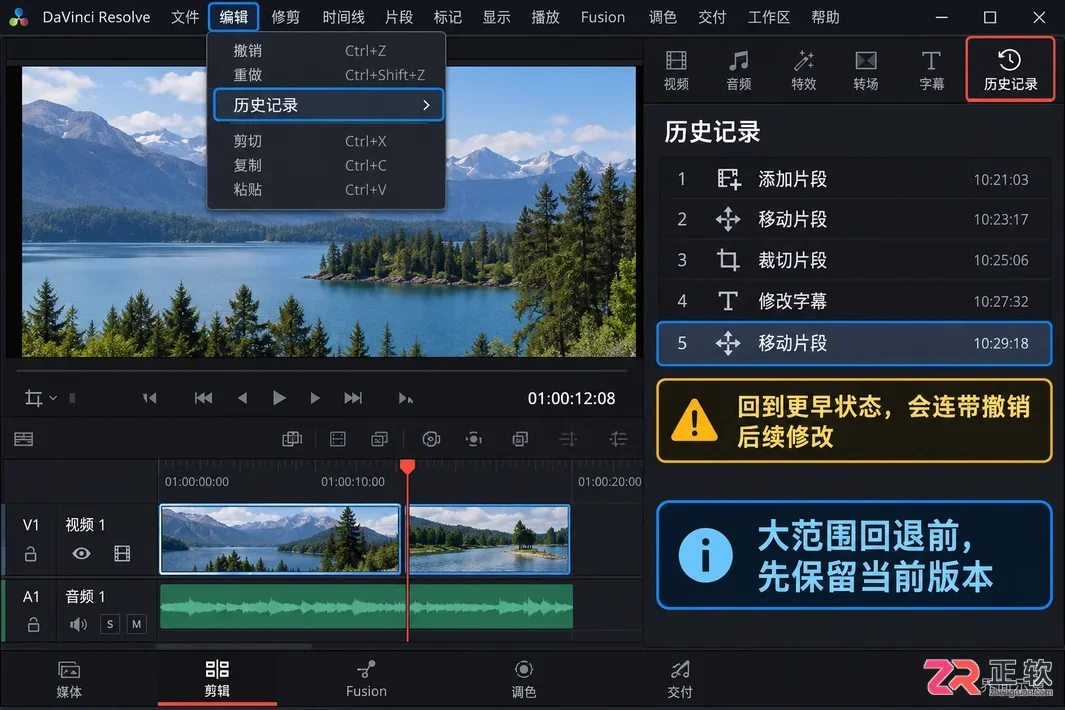
Task: Select history step 4 修改字幕
Action: (x=854, y=301)
